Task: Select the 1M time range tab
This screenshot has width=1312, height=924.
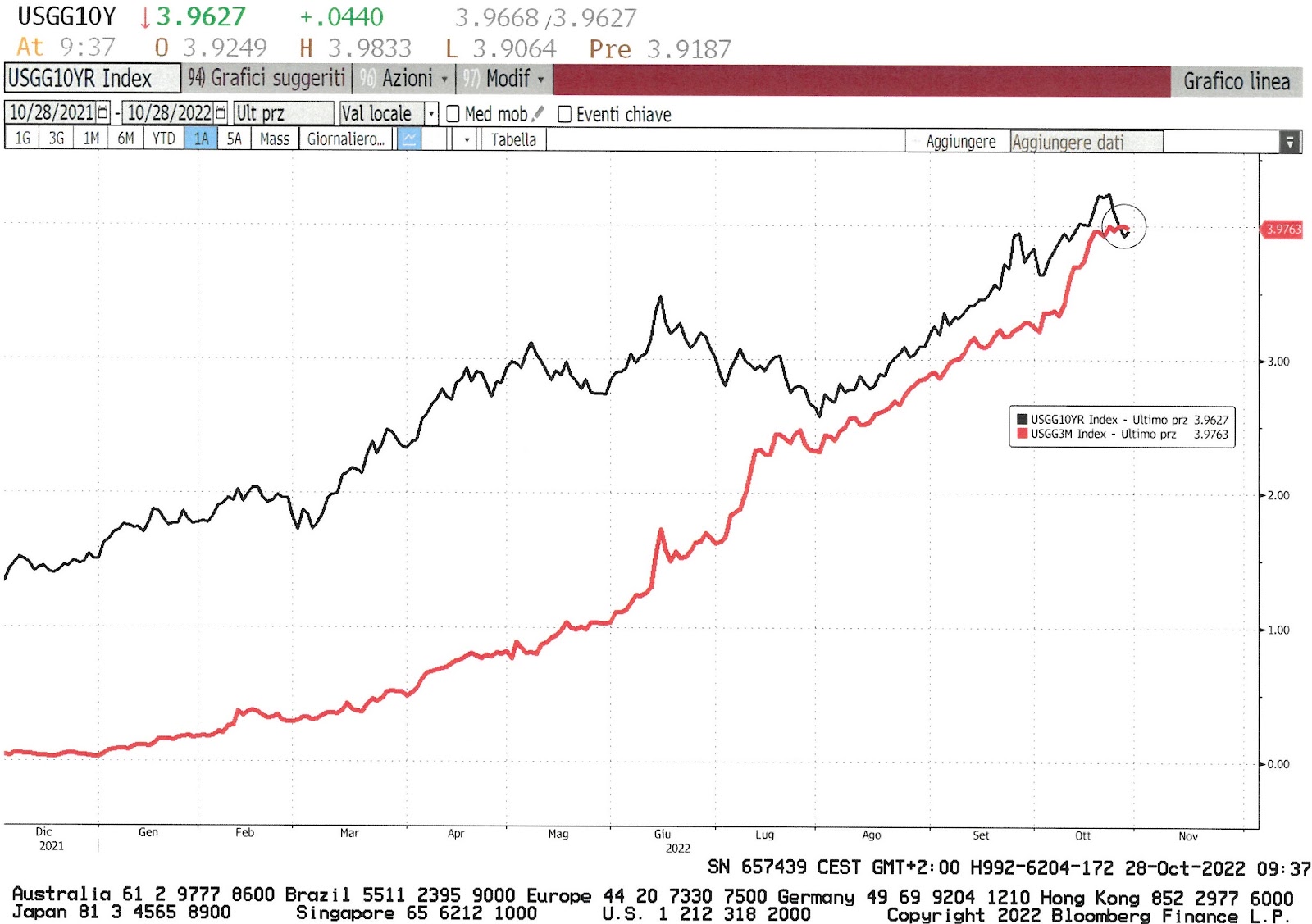Action: coord(91,139)
